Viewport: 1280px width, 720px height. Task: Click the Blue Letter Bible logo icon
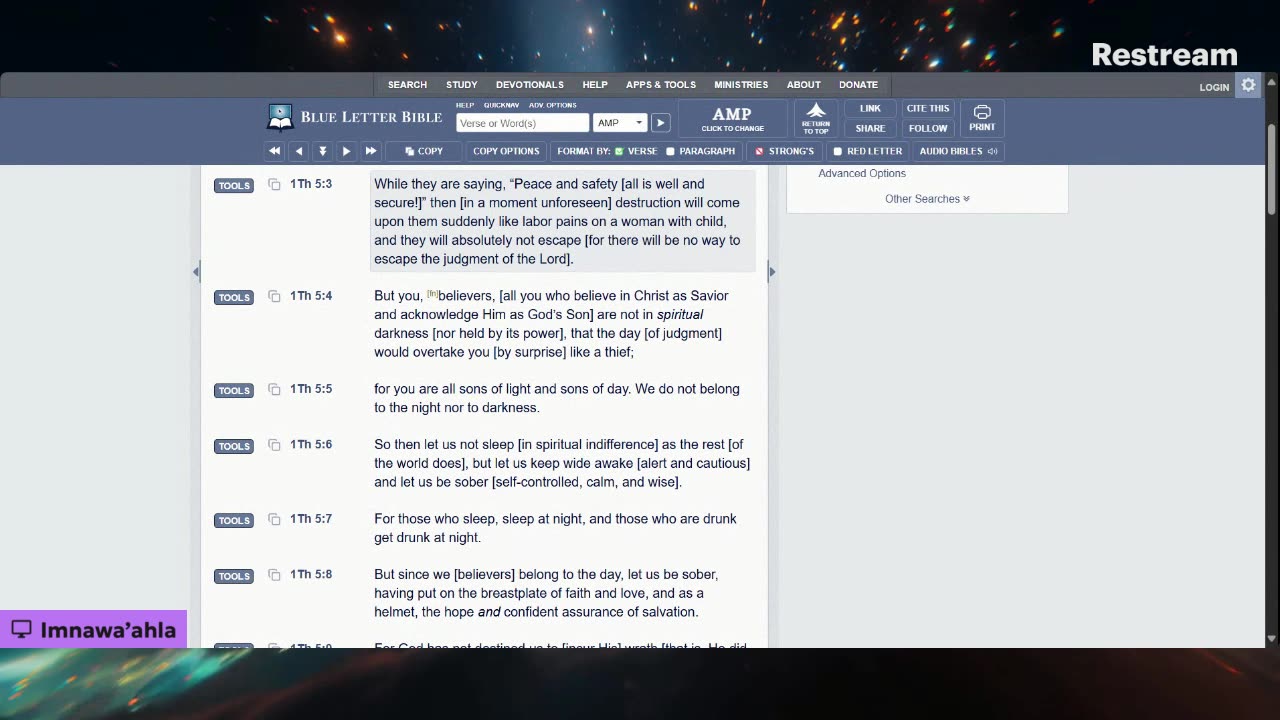(x=280, y=117)
